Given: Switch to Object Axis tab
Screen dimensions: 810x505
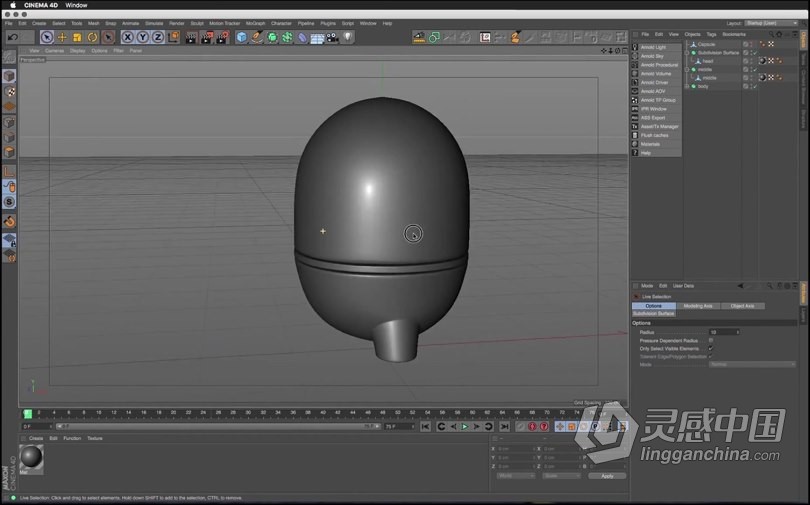Looking at the screenshot, I should pyautogui.click(x=742, y=306).
